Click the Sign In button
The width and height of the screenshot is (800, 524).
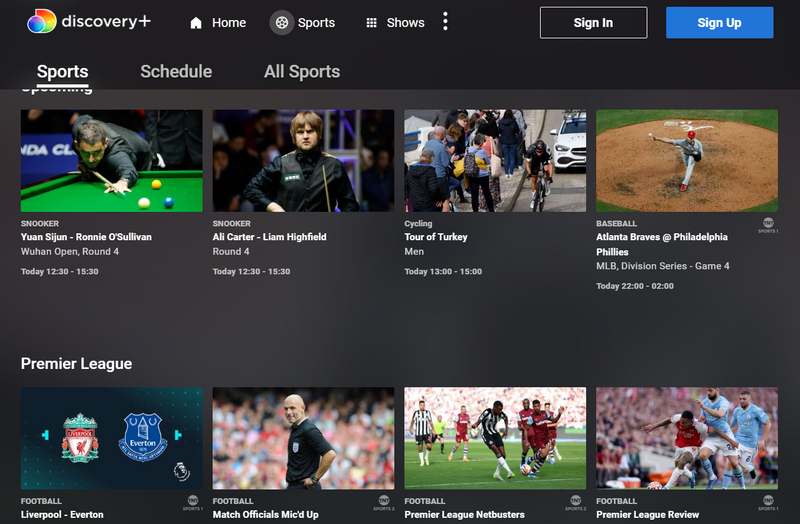593,22
